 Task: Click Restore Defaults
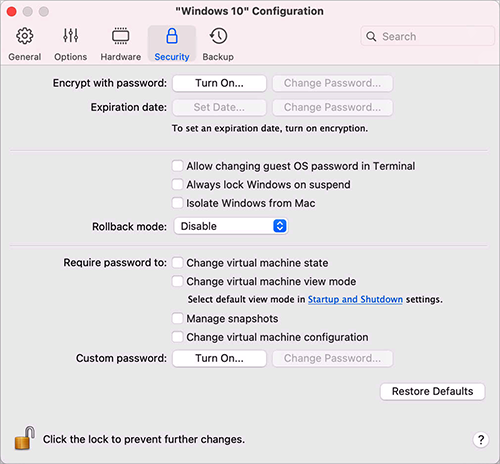pos(432,391)
